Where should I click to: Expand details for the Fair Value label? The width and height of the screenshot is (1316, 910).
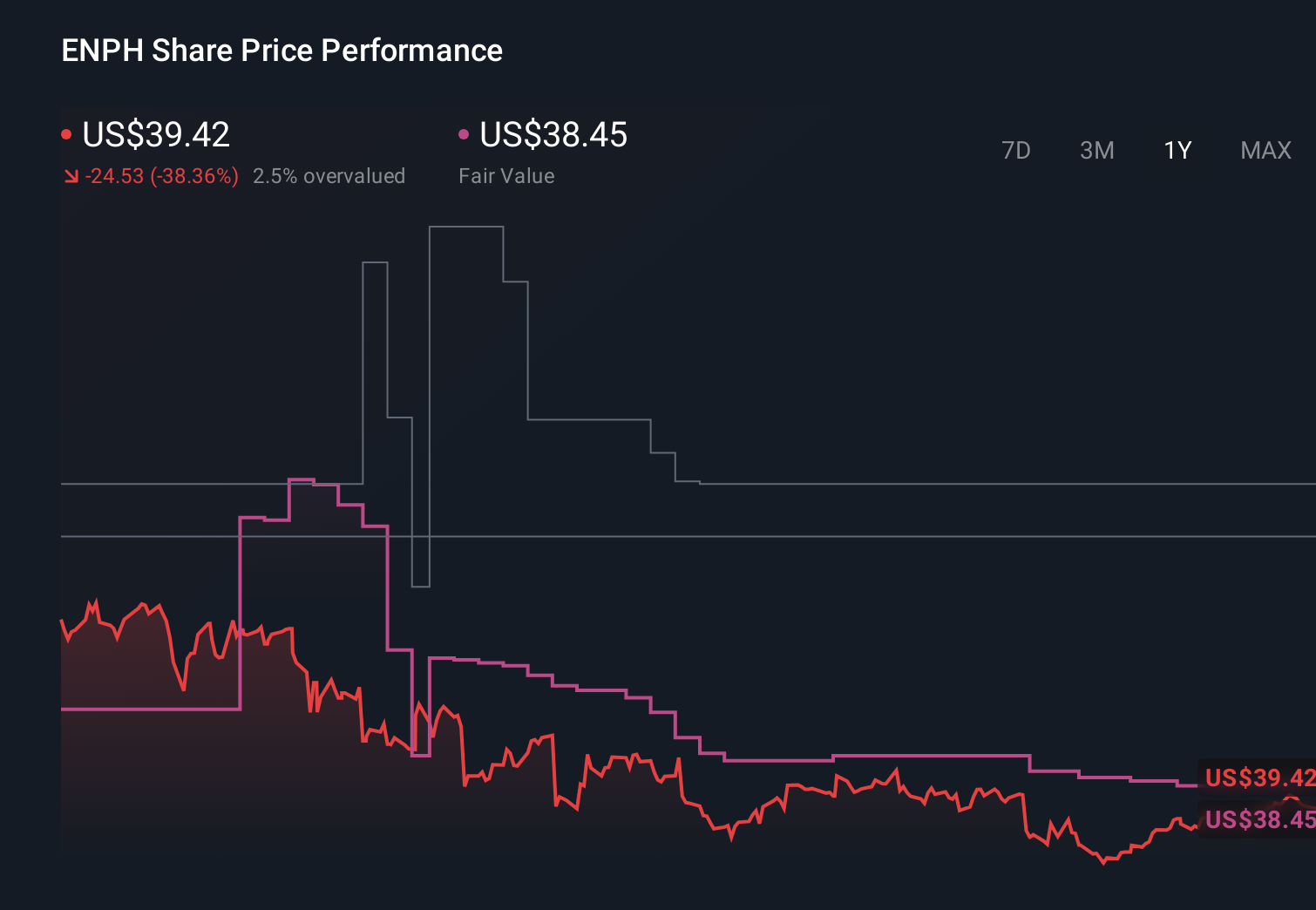506,175
